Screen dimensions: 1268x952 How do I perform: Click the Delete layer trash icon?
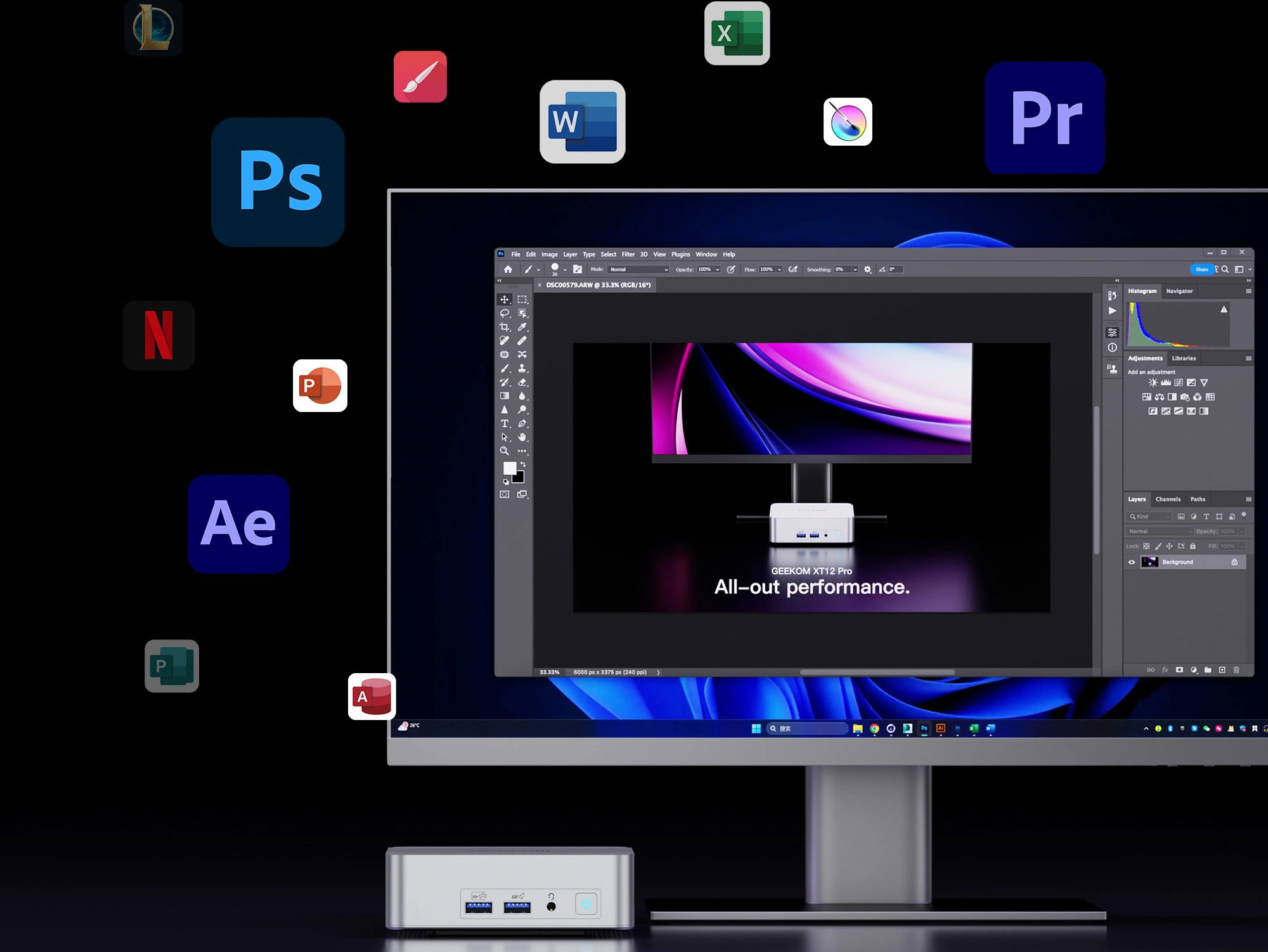tap(1236, 670)
